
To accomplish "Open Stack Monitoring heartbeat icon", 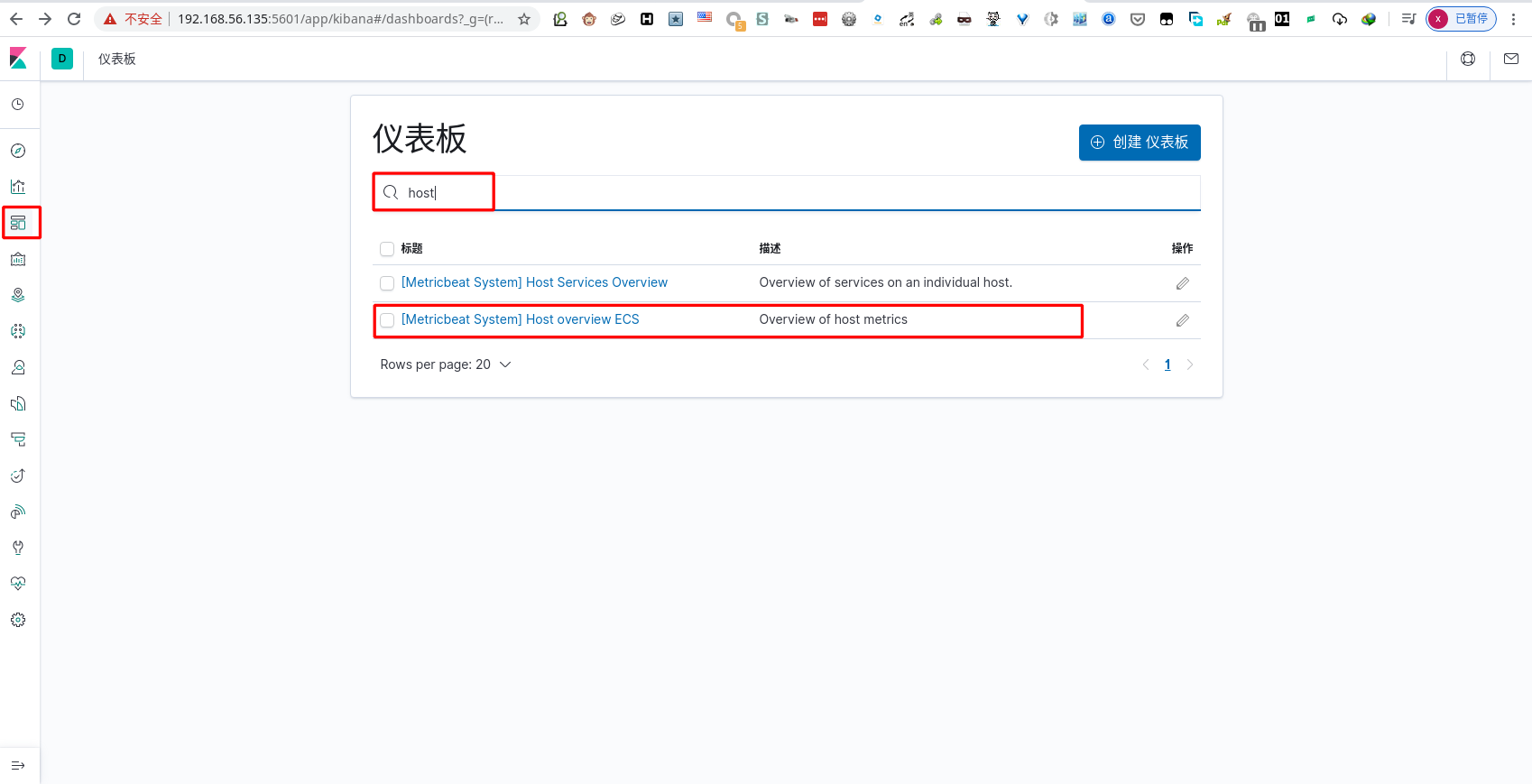I will (x=18, y=584).
